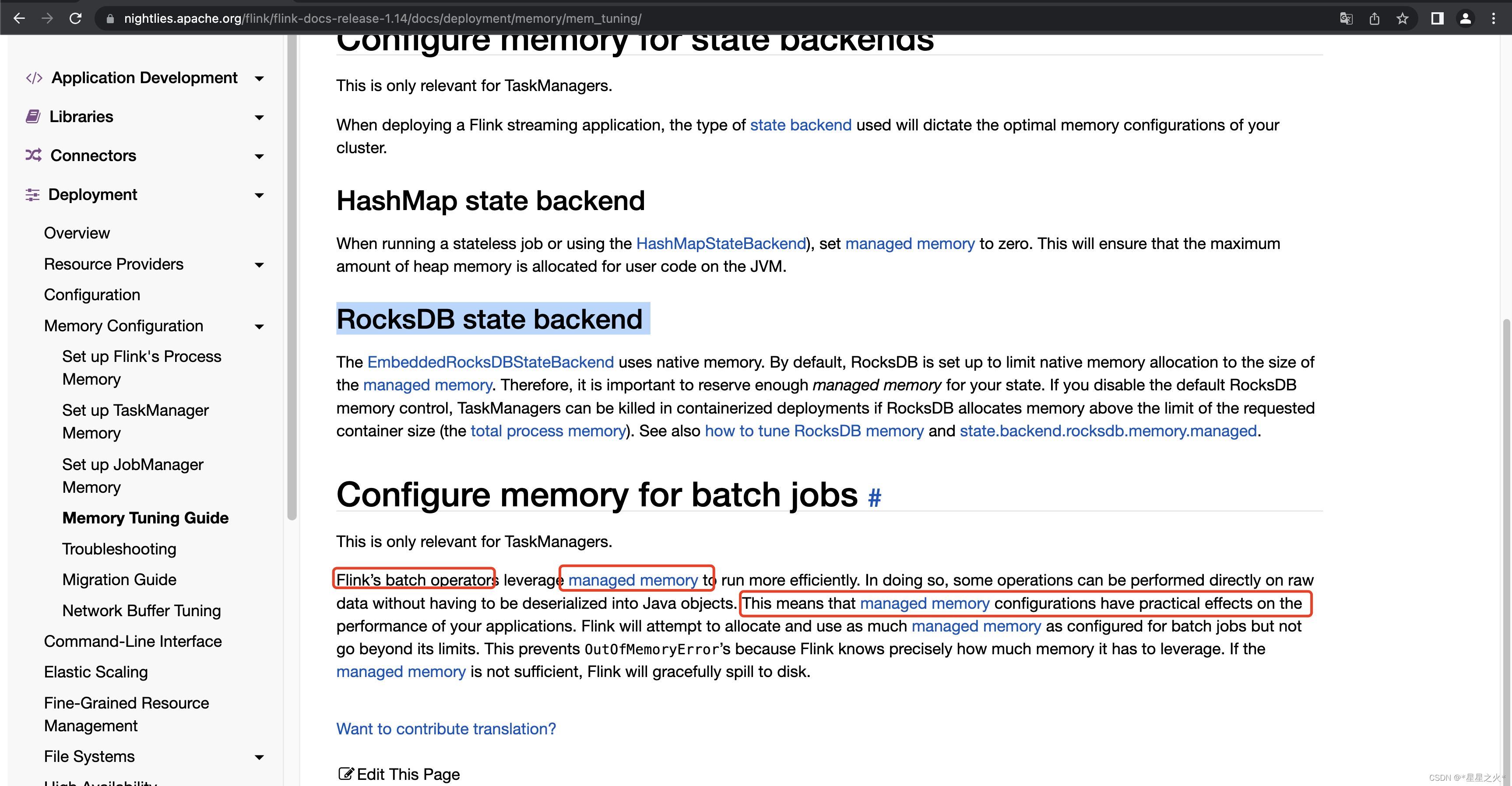The image size is (1512, 786).
Task: Toggle the Connectors section open
Action: click(x=258, y=155)
